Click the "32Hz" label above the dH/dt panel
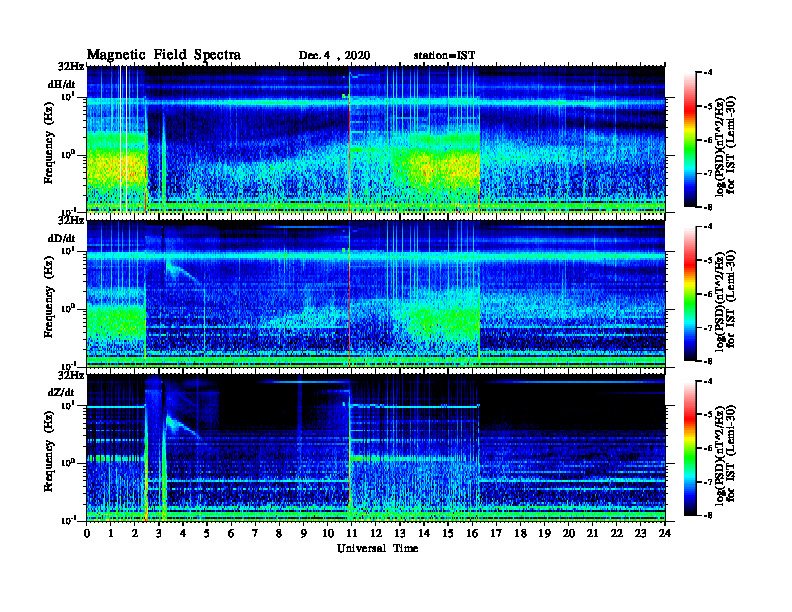792x612 pixels. click(71, 67)
